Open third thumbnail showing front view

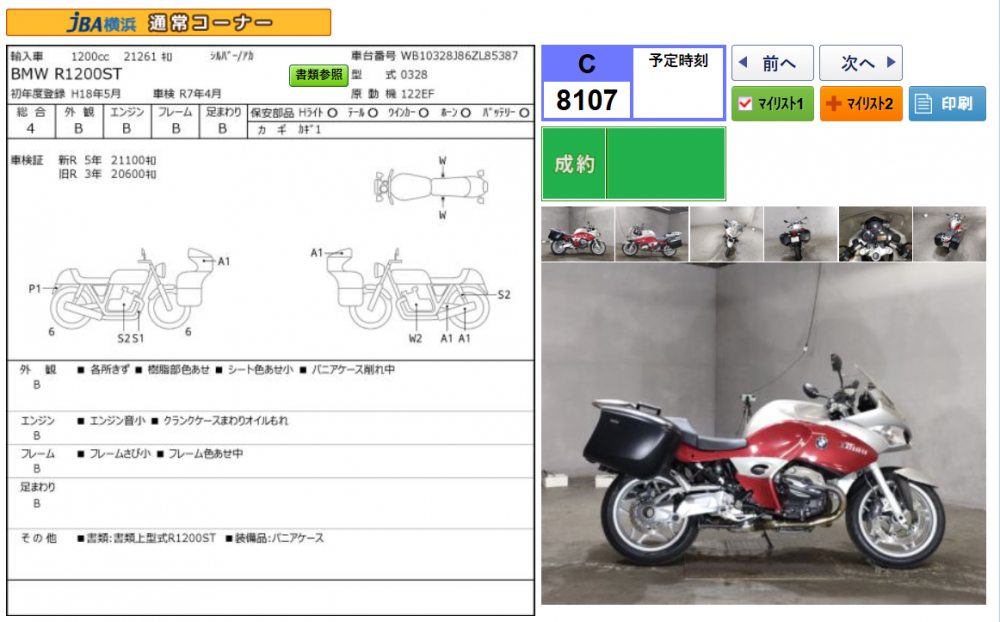(x=726, y=234)
